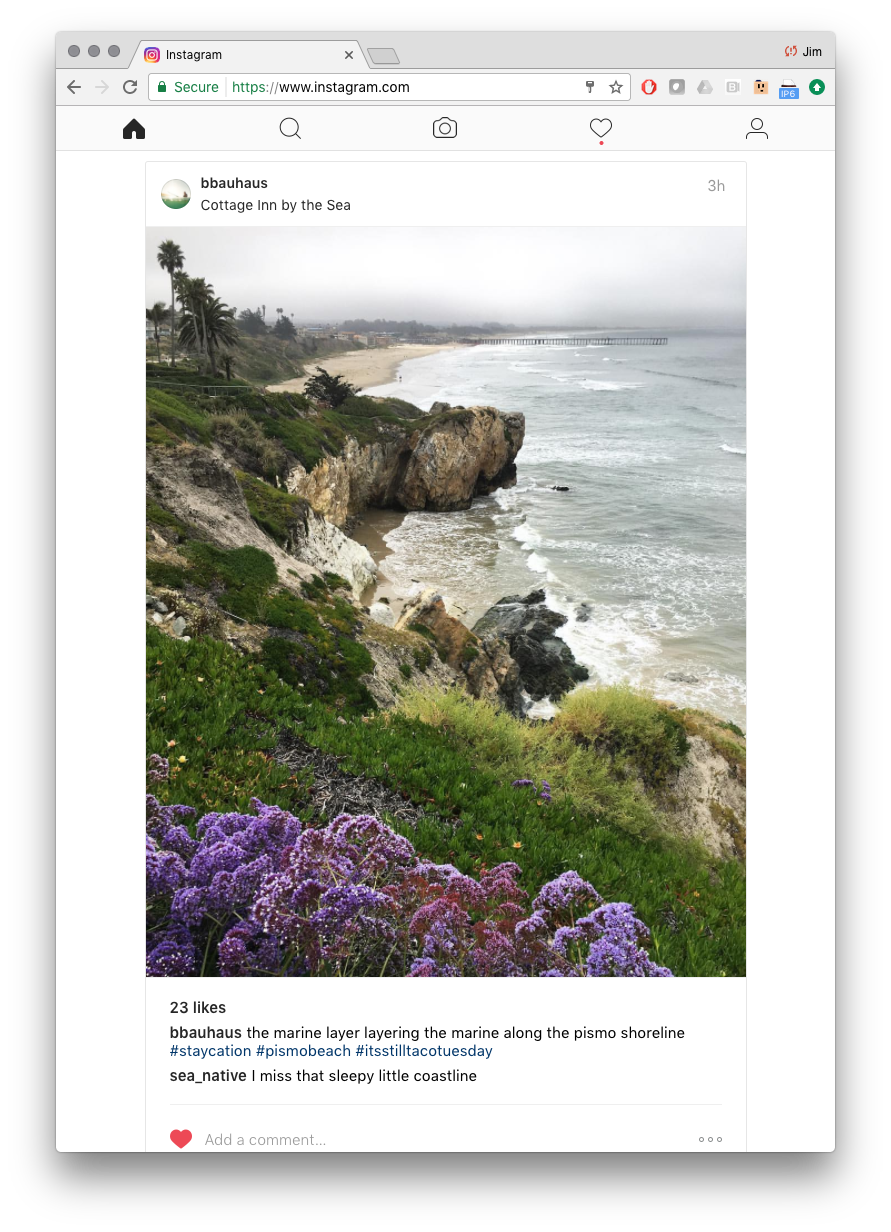Image resolution: width=891 pixels, height=1232 pixels.
Task: Open a new tab button
Action: [383, 56]
